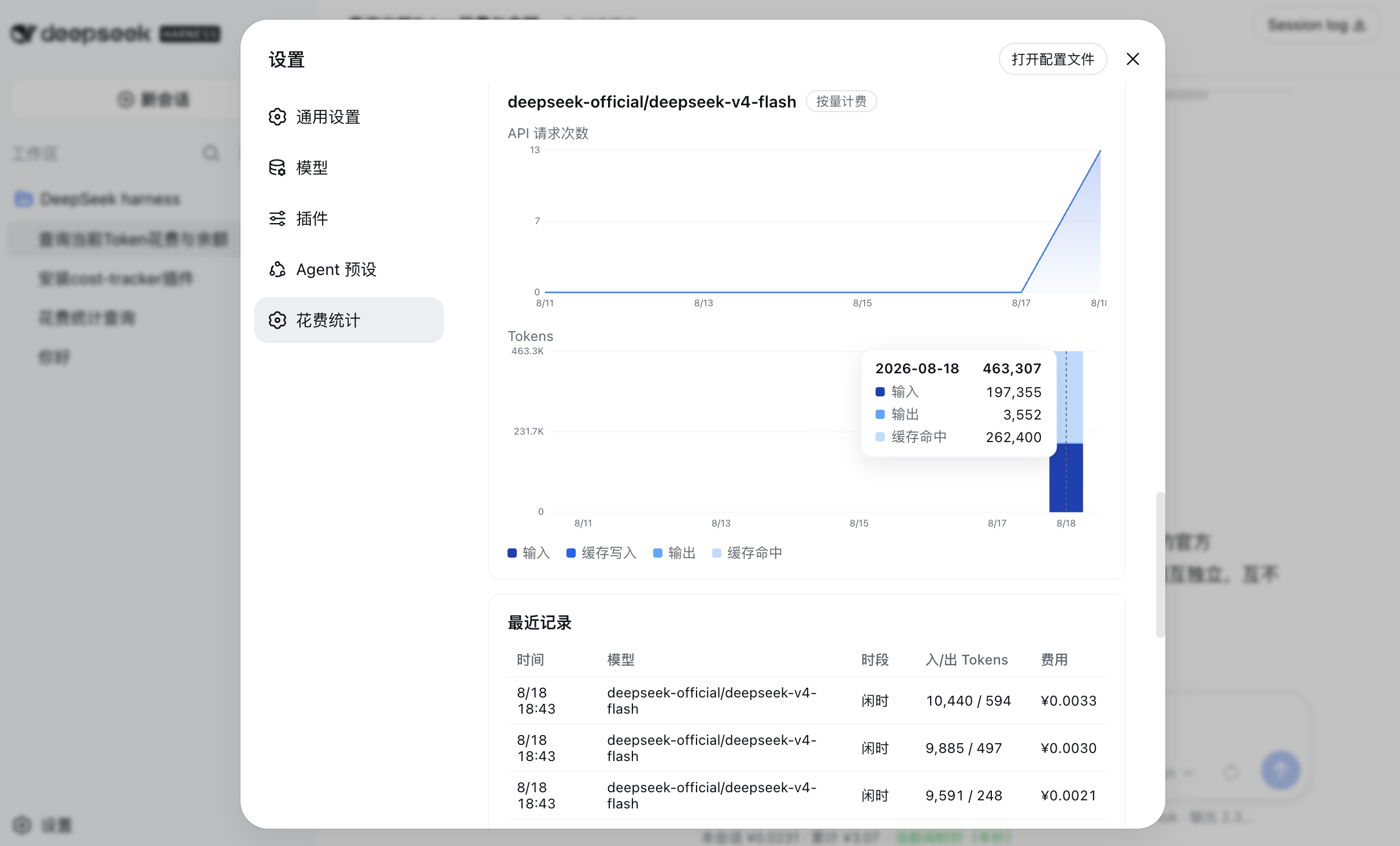Click the 463,307 total in the tooltip
The width and height of the screenshot is (1400, 846).
(1012, 369)
